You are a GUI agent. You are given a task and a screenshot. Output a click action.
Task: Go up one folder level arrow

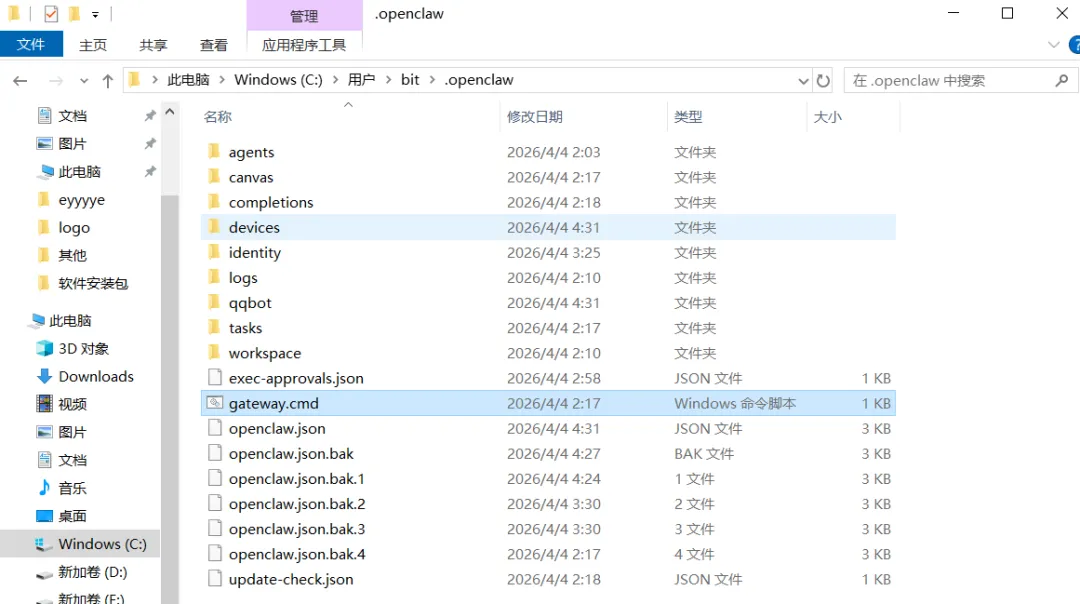click(x=107, y=81)
